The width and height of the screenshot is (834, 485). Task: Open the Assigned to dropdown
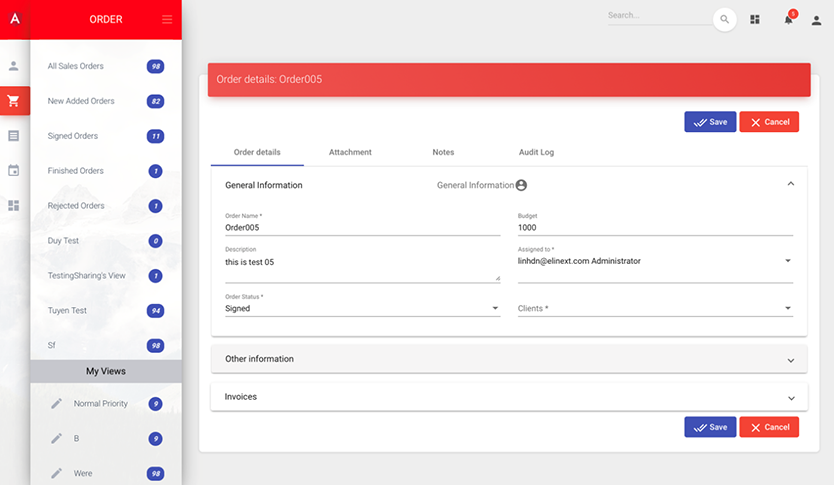pos(655,261)
